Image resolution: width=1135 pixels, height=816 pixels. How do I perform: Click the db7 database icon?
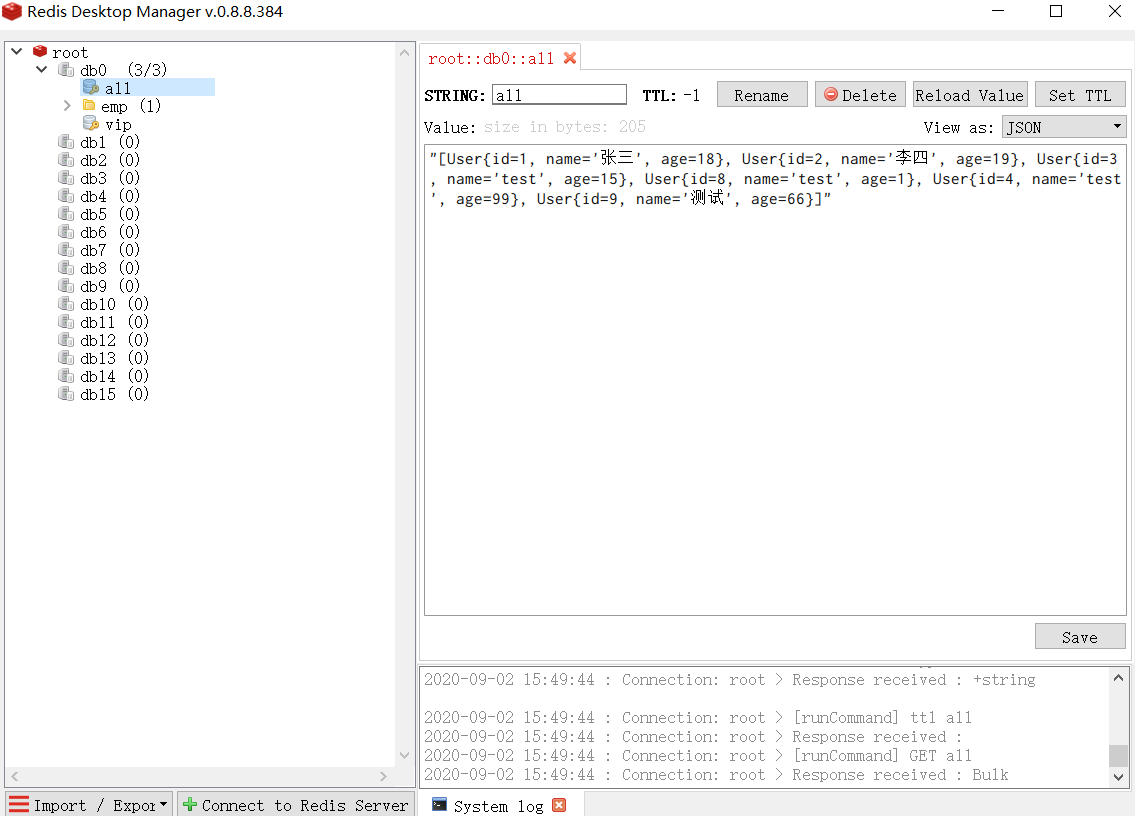[x=66, y=250]
